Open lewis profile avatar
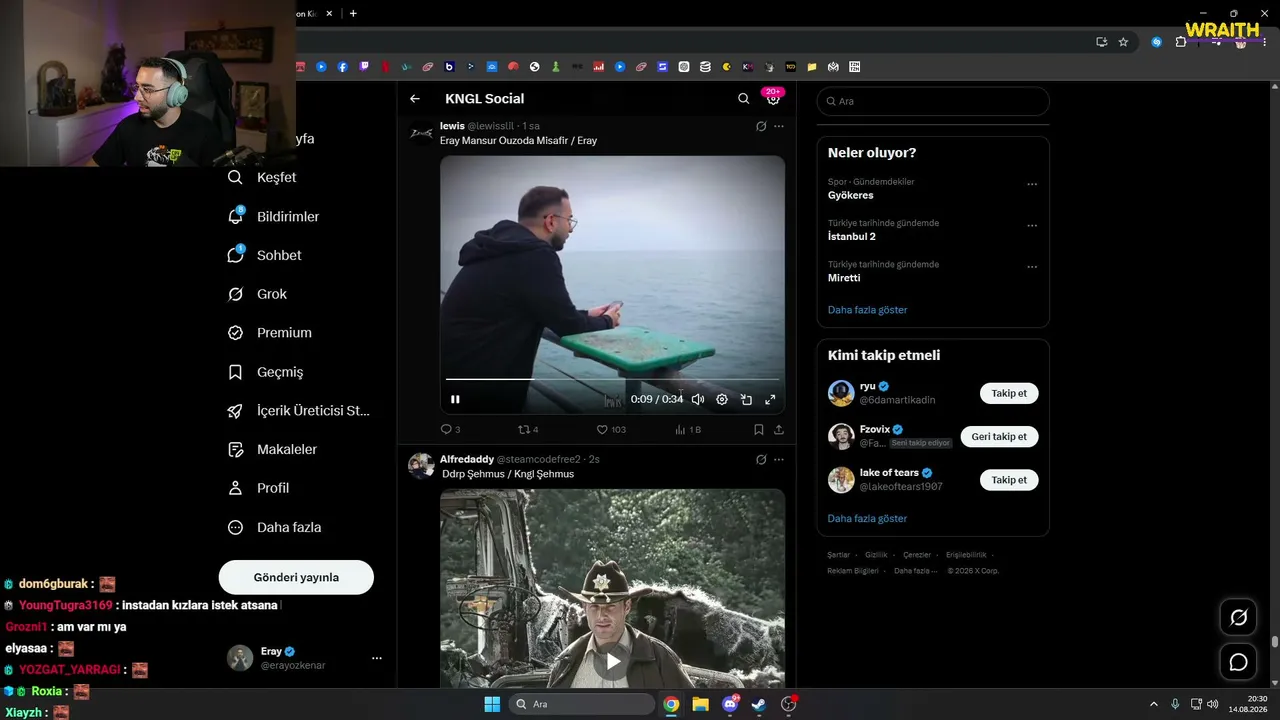Viewport: 1280px width, 720px height. [422, 133]
